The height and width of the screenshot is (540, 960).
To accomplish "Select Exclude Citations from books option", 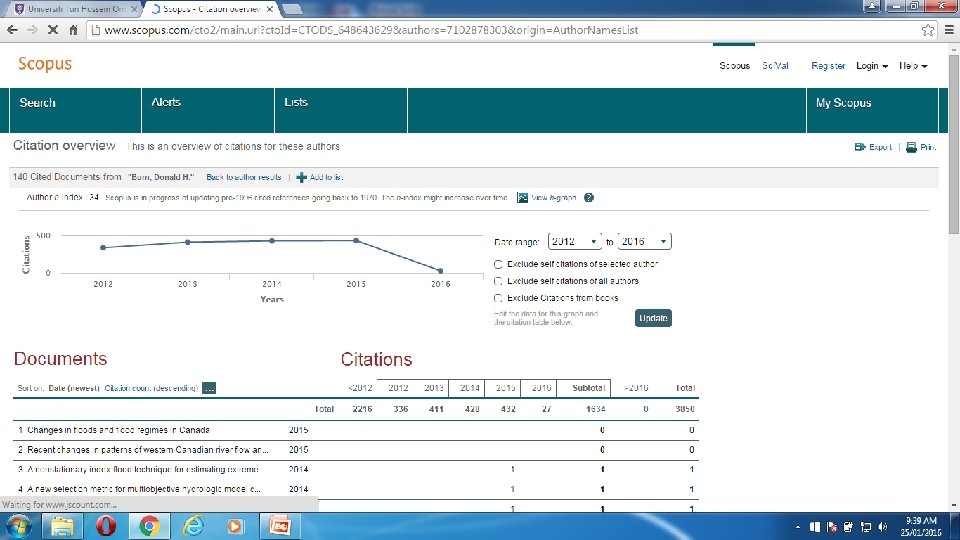I will tap(498, 298).
